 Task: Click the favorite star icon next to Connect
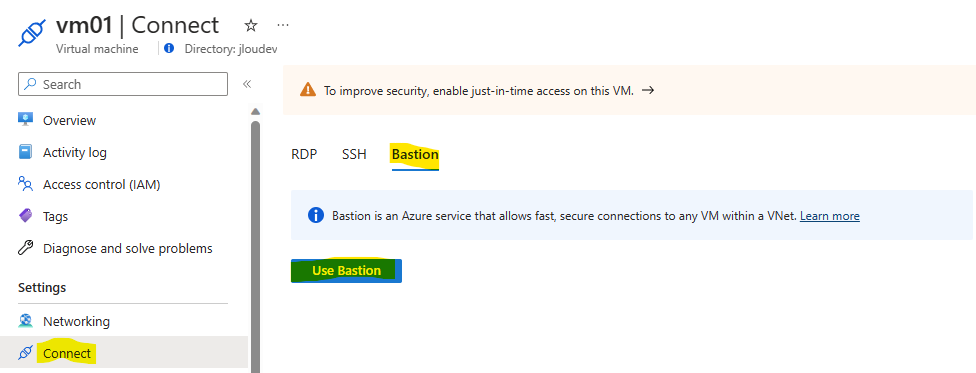pos(251,26)
